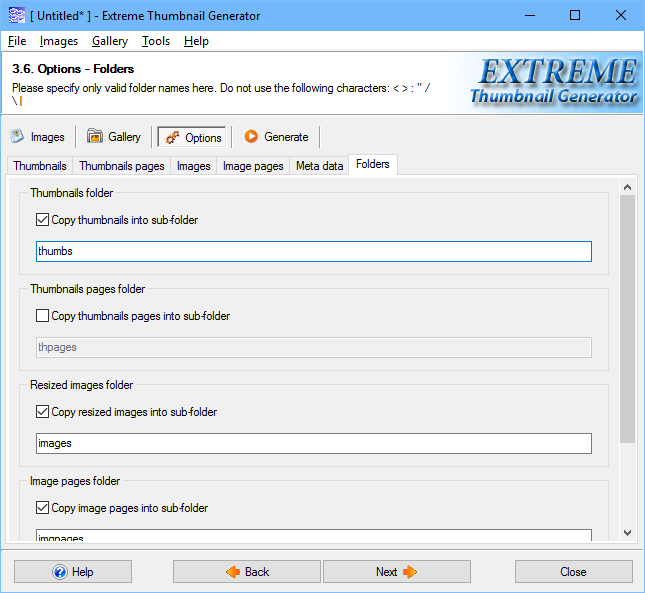
Task: Click the thumbs folder name field
Action: [x=314, y=251]
